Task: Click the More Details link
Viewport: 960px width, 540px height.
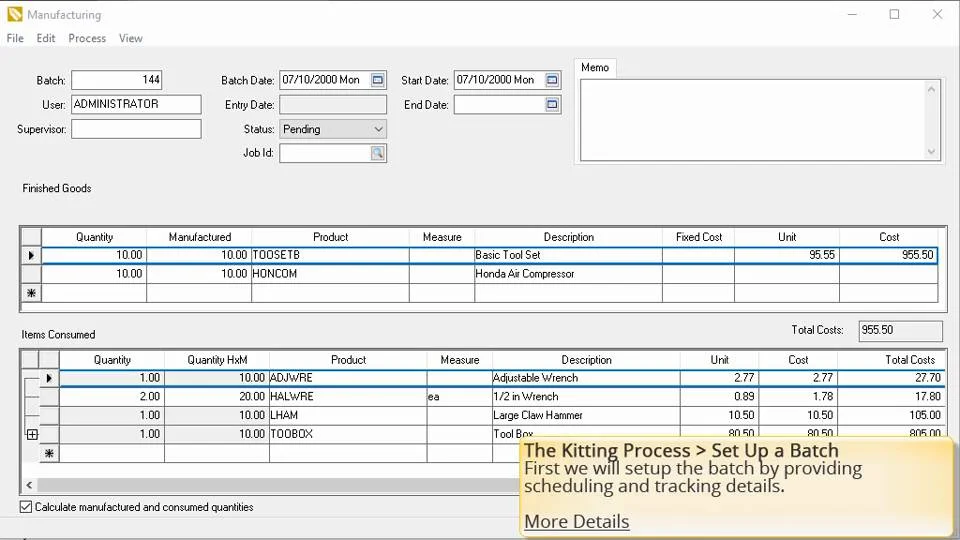Action: (x=577, y=521)
